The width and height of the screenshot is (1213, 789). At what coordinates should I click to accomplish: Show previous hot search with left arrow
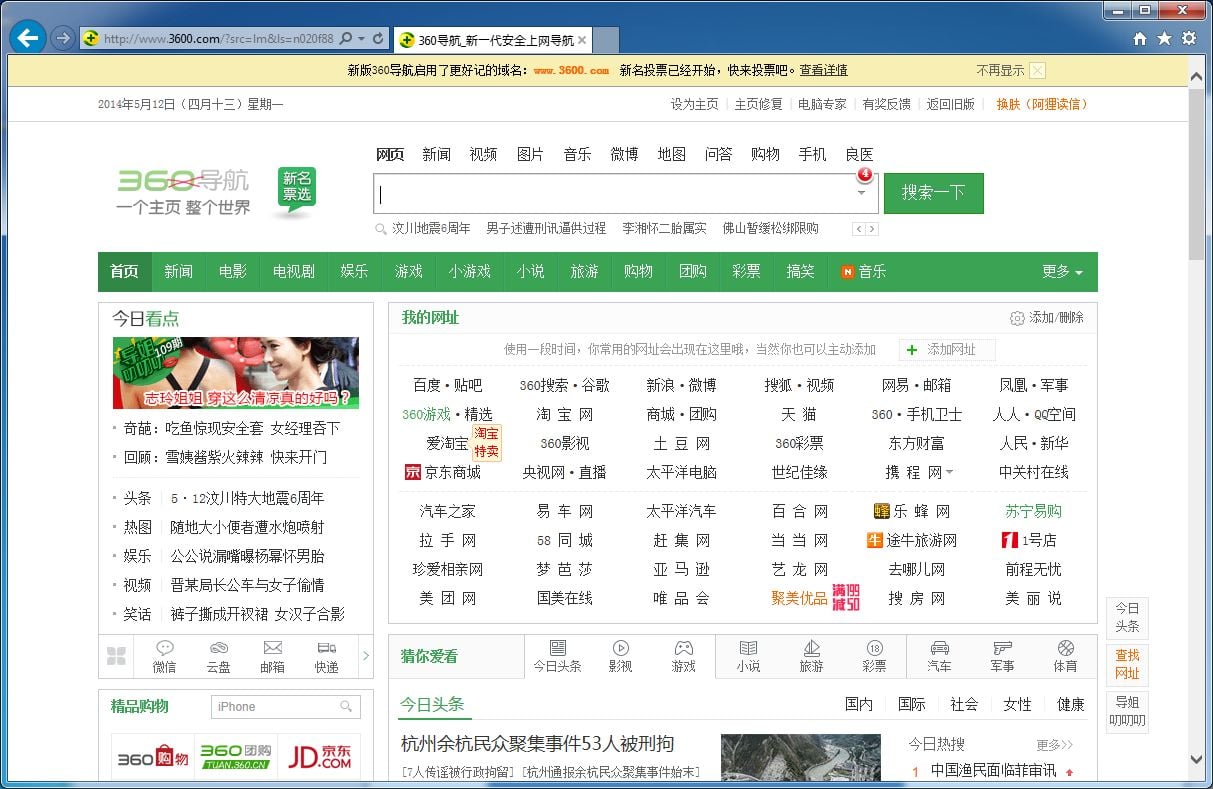(x=858, y=229)
